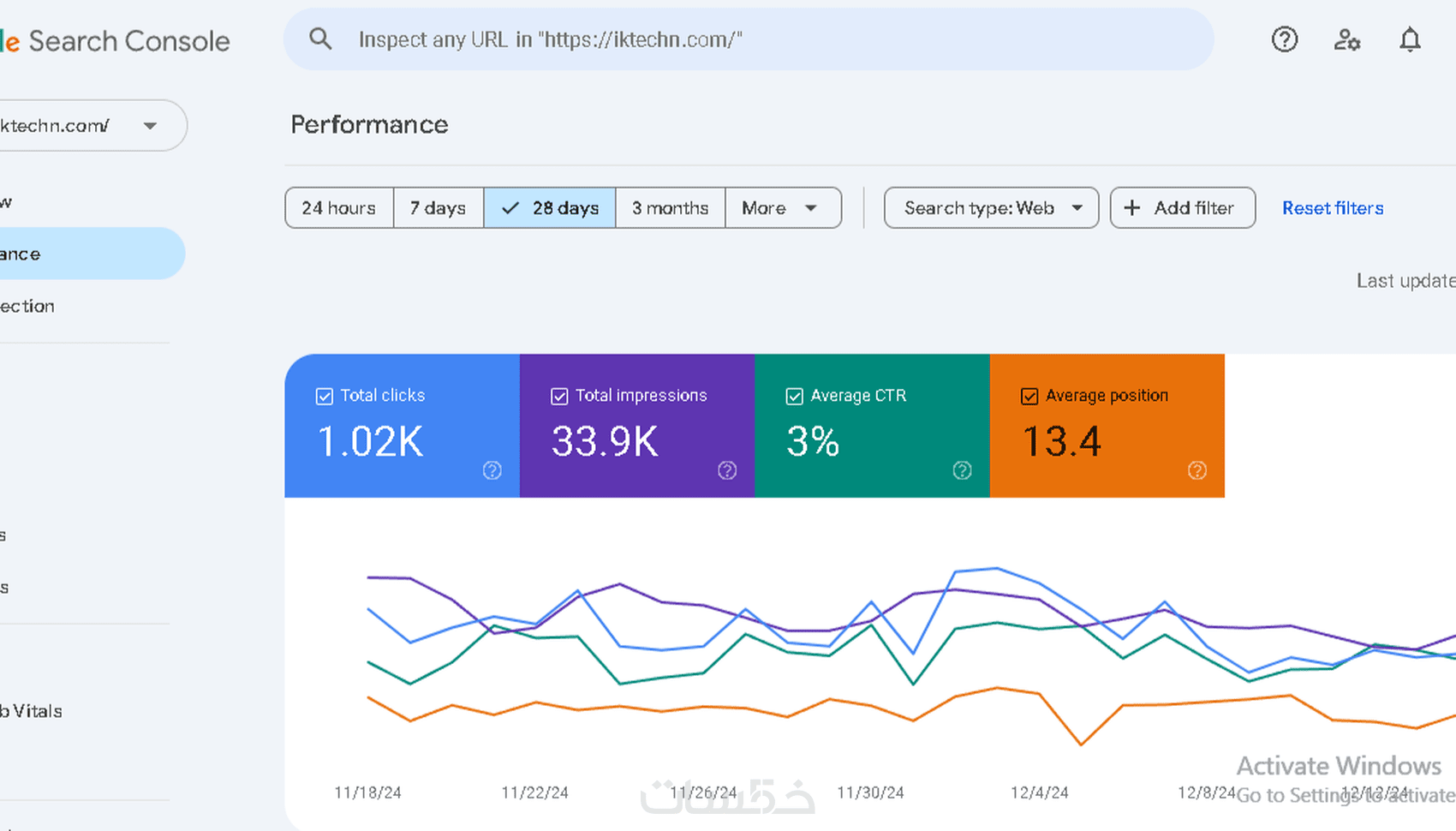Open the user settings icon
This screenshot has height=831, width=1456.
1346,39
